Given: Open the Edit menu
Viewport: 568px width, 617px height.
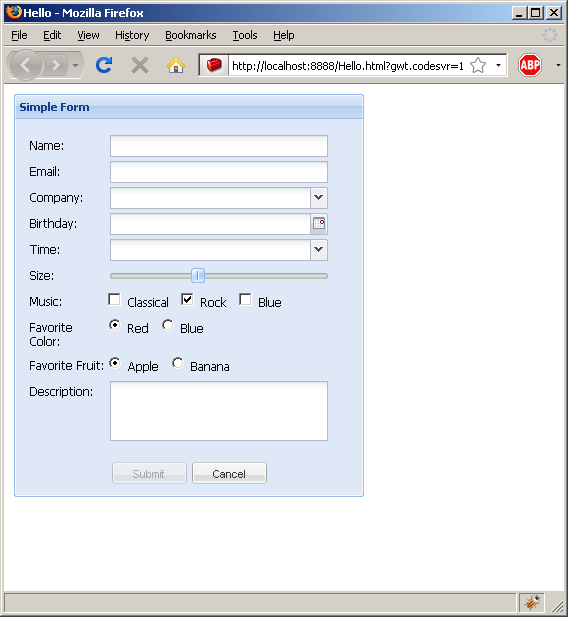Looking at the screenshot, I should [x=52, y=35].
